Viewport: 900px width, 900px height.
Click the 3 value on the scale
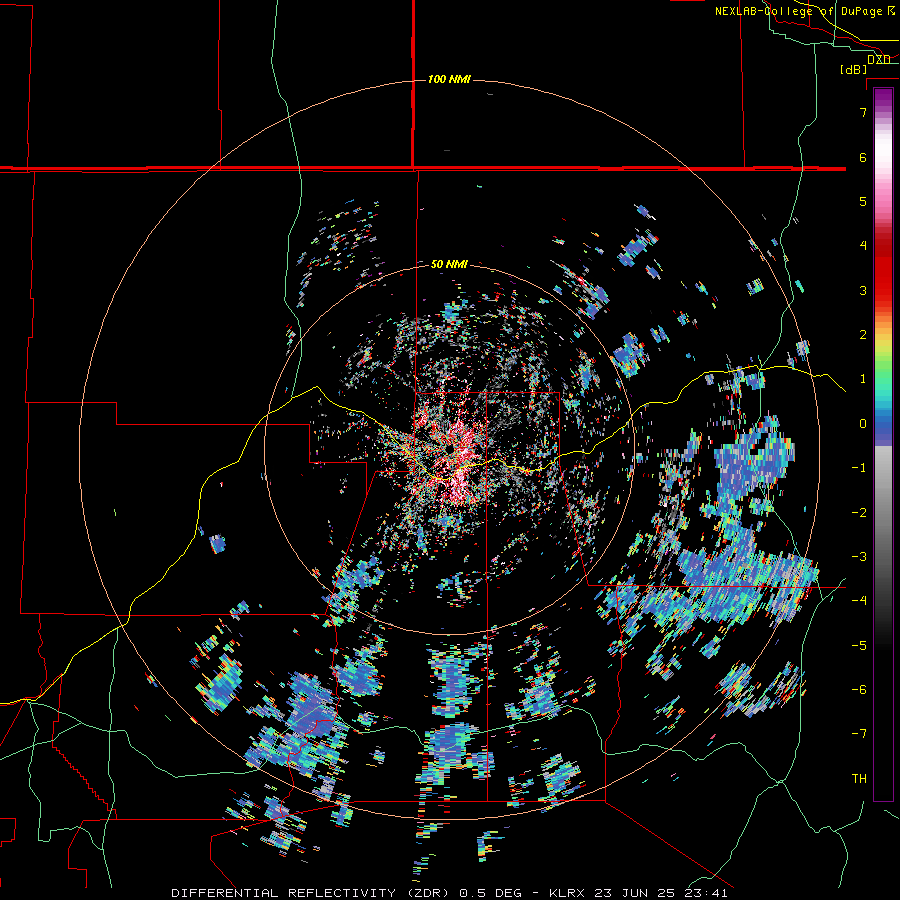[x=863, y=290]
